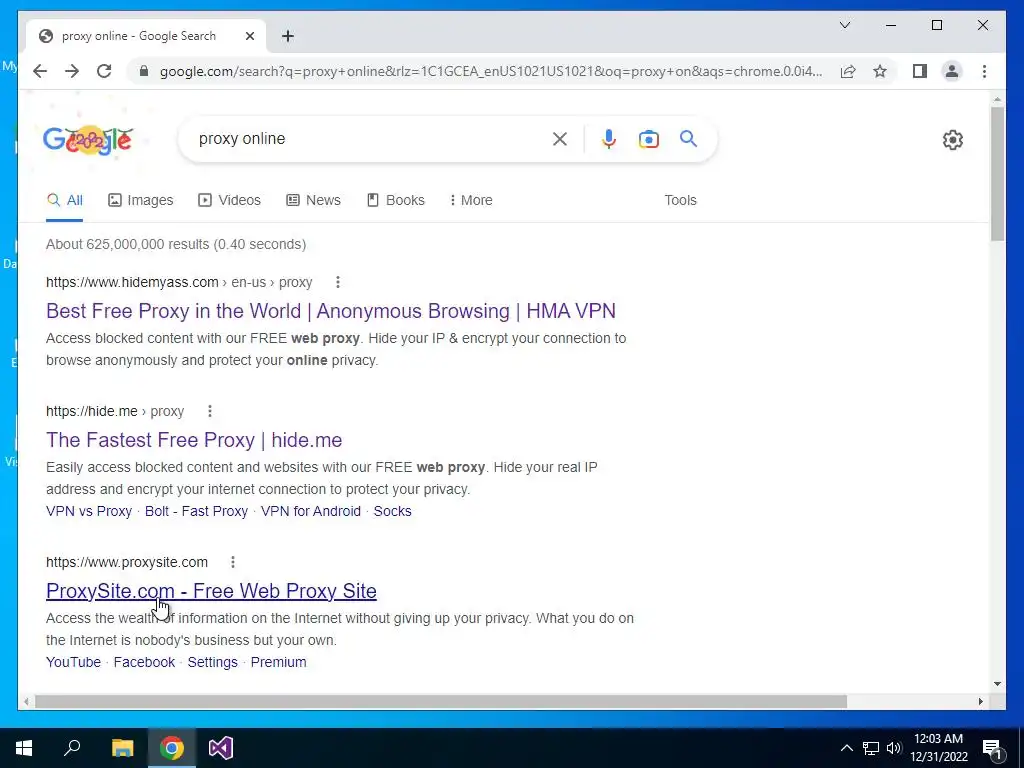Open the Facebook sitelink under ProxySite
1024x768 pixels.
144,662
